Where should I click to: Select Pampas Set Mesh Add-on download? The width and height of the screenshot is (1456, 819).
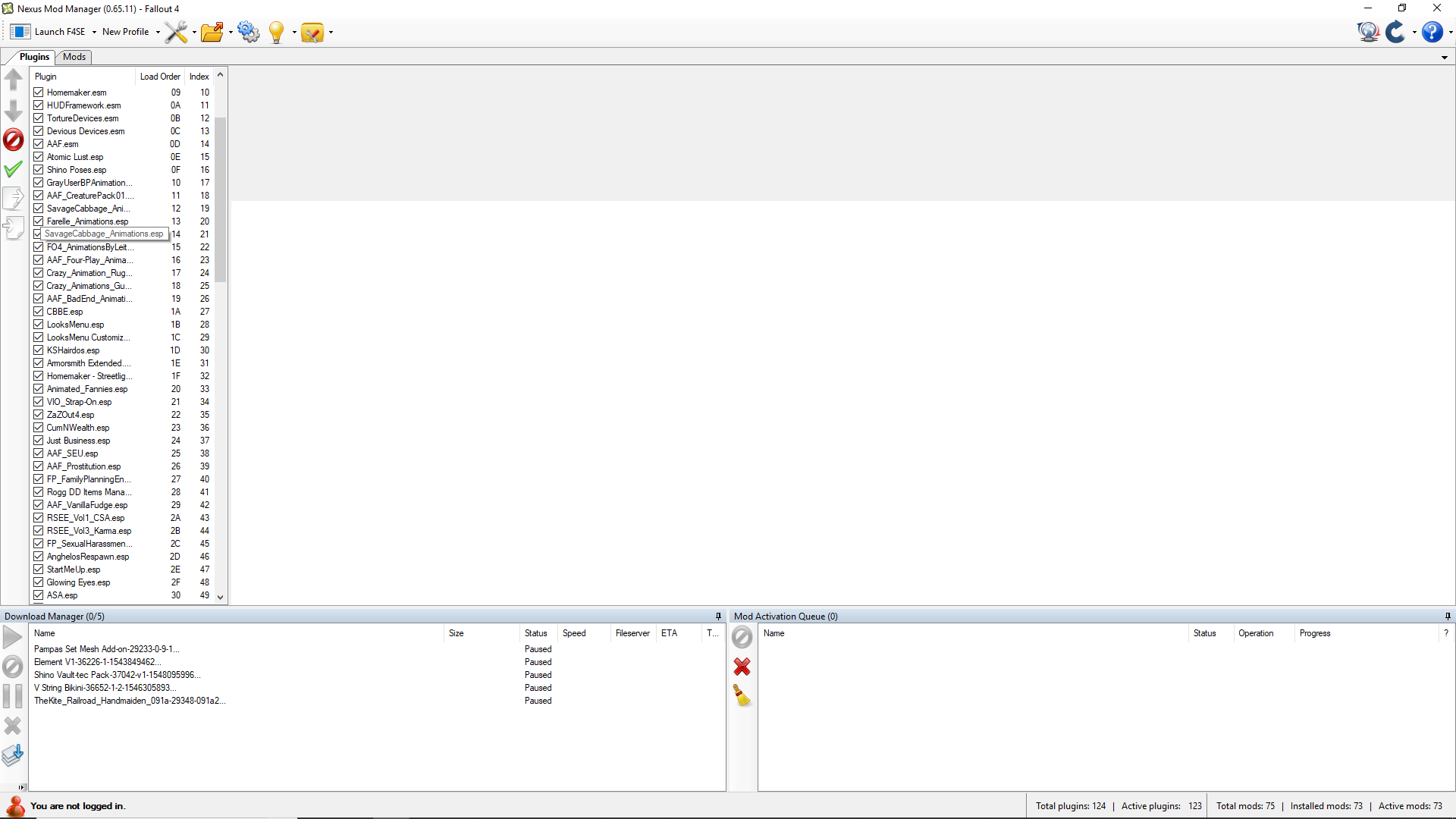coord(107,649)
